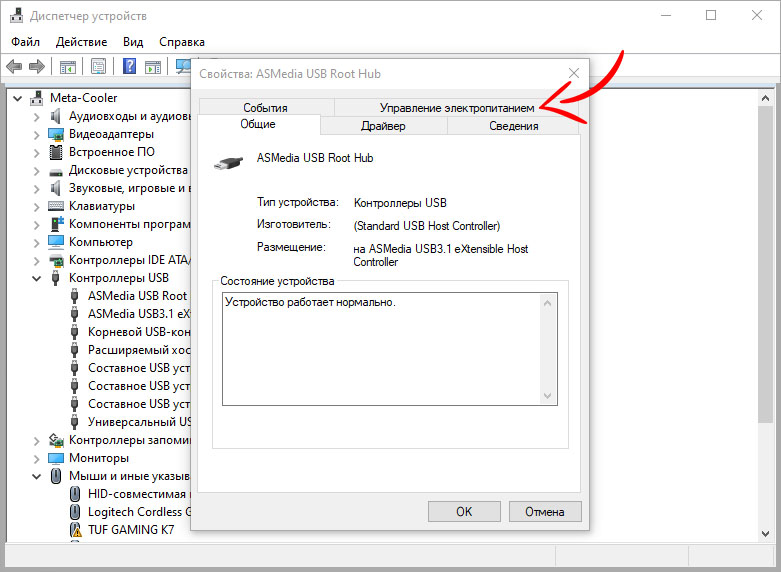Expand the Аудиовходы и аудиовыходы node
781x572 pixels.
pos(36,117)
